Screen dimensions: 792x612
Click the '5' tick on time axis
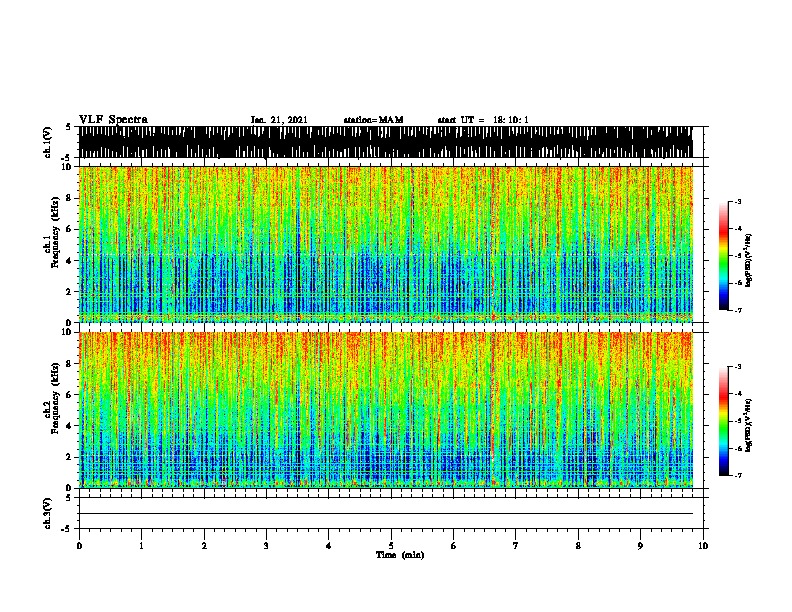pyautogui.click(x=391, y=546)
